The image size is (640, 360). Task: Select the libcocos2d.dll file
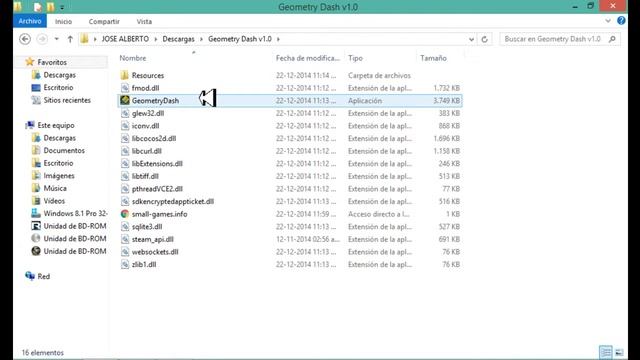point(154,139)
